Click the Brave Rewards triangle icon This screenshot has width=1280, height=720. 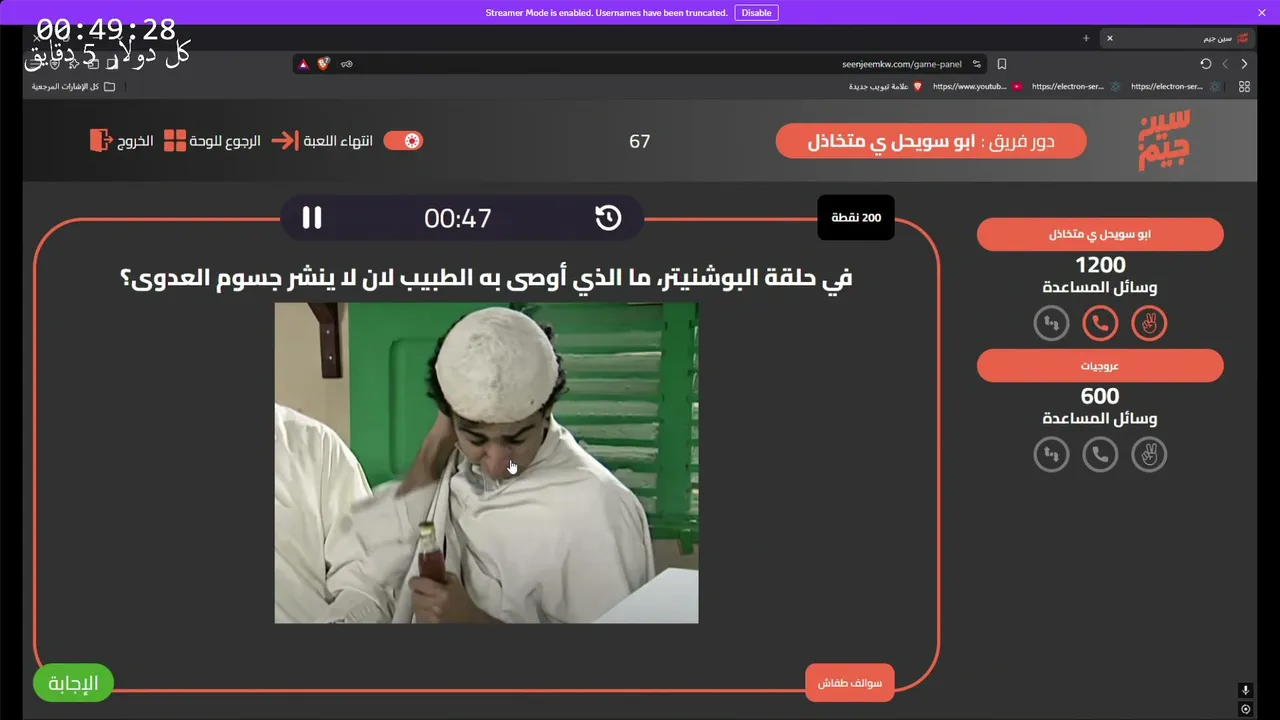[x=303, y=64]
